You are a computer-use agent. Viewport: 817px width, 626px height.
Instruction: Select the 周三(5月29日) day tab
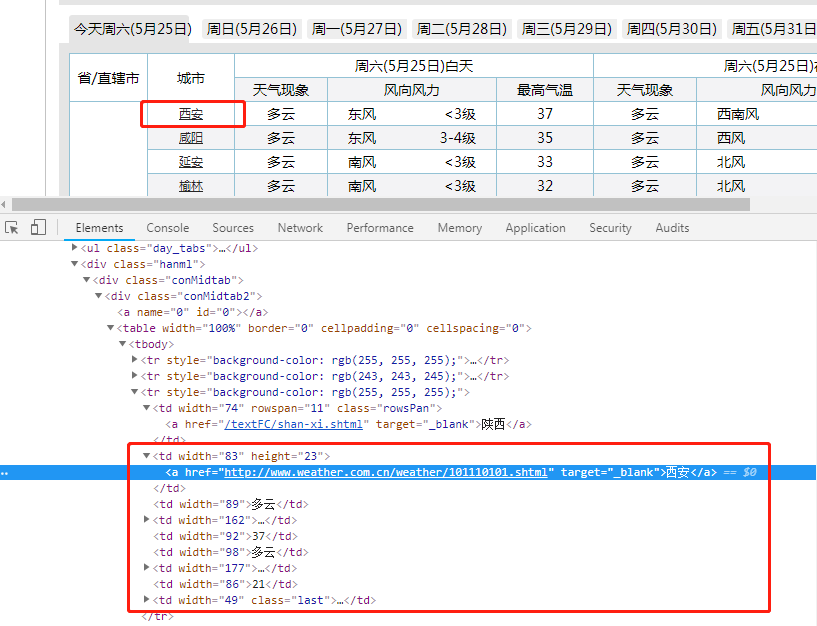click(x=567, y=29)
